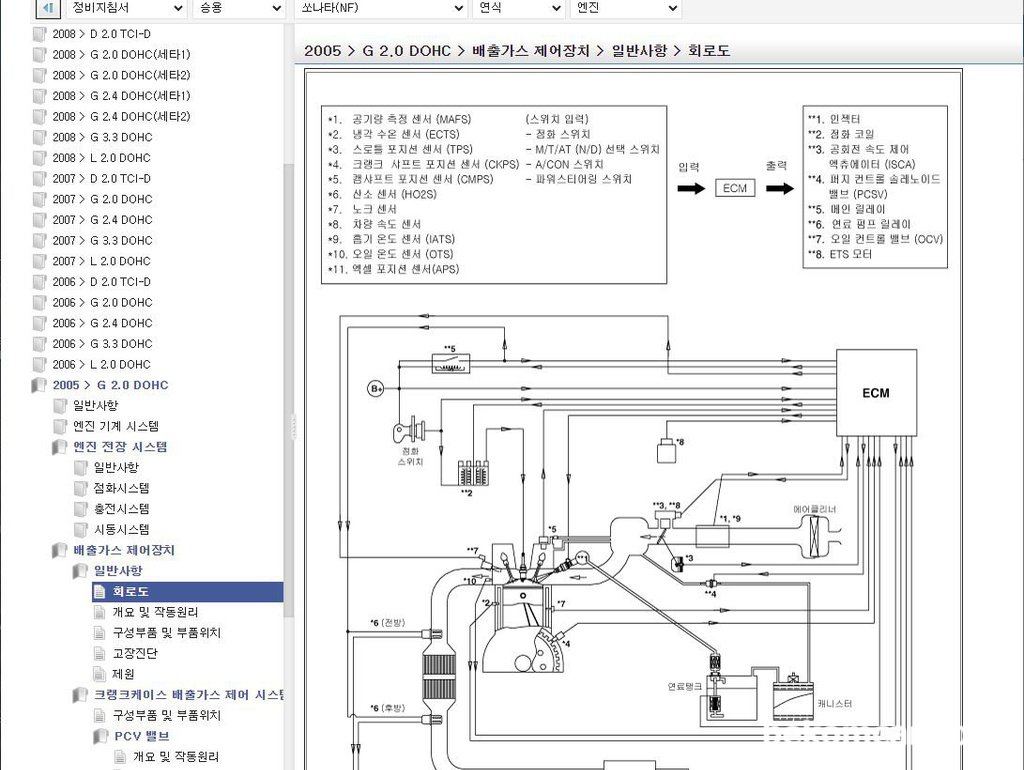Click book icon beside 2007 > G 3.3 DOHC
1024x770 pixels.
tap(40, 240)
